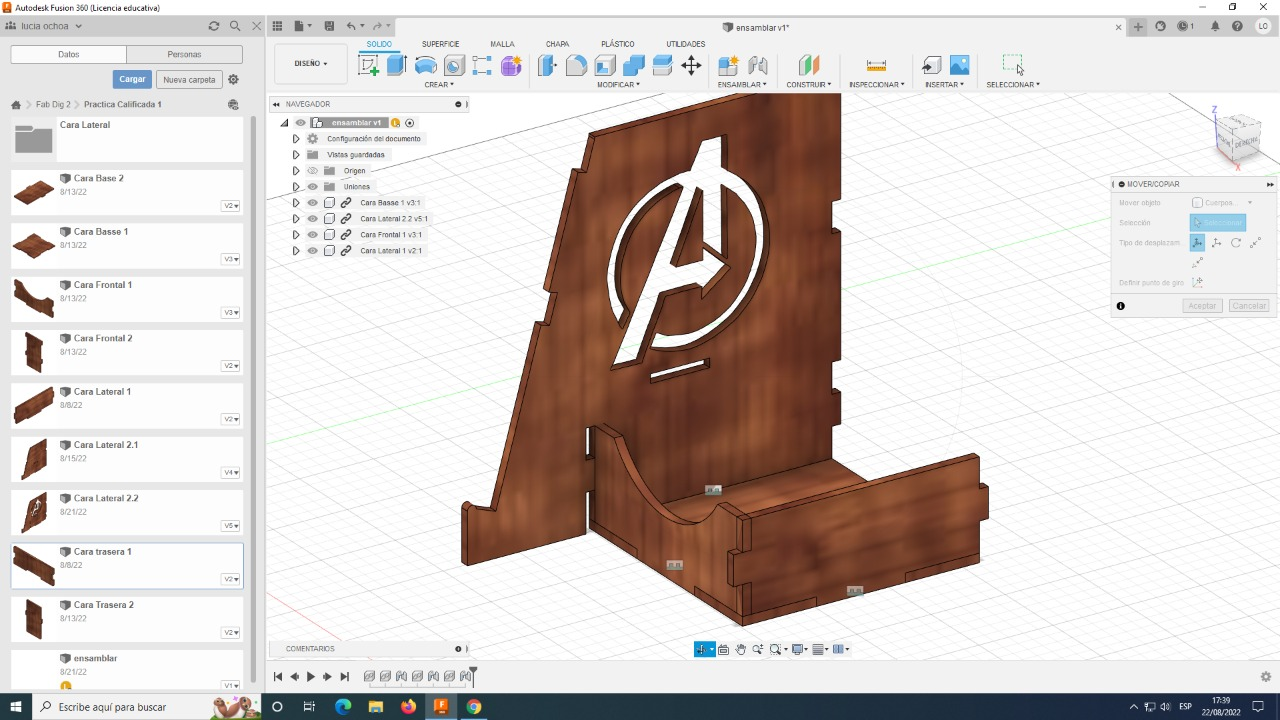Toggle visibility of ensamblar v1 root
Screen dimensions: 1280x720
[x=301, y=123]
